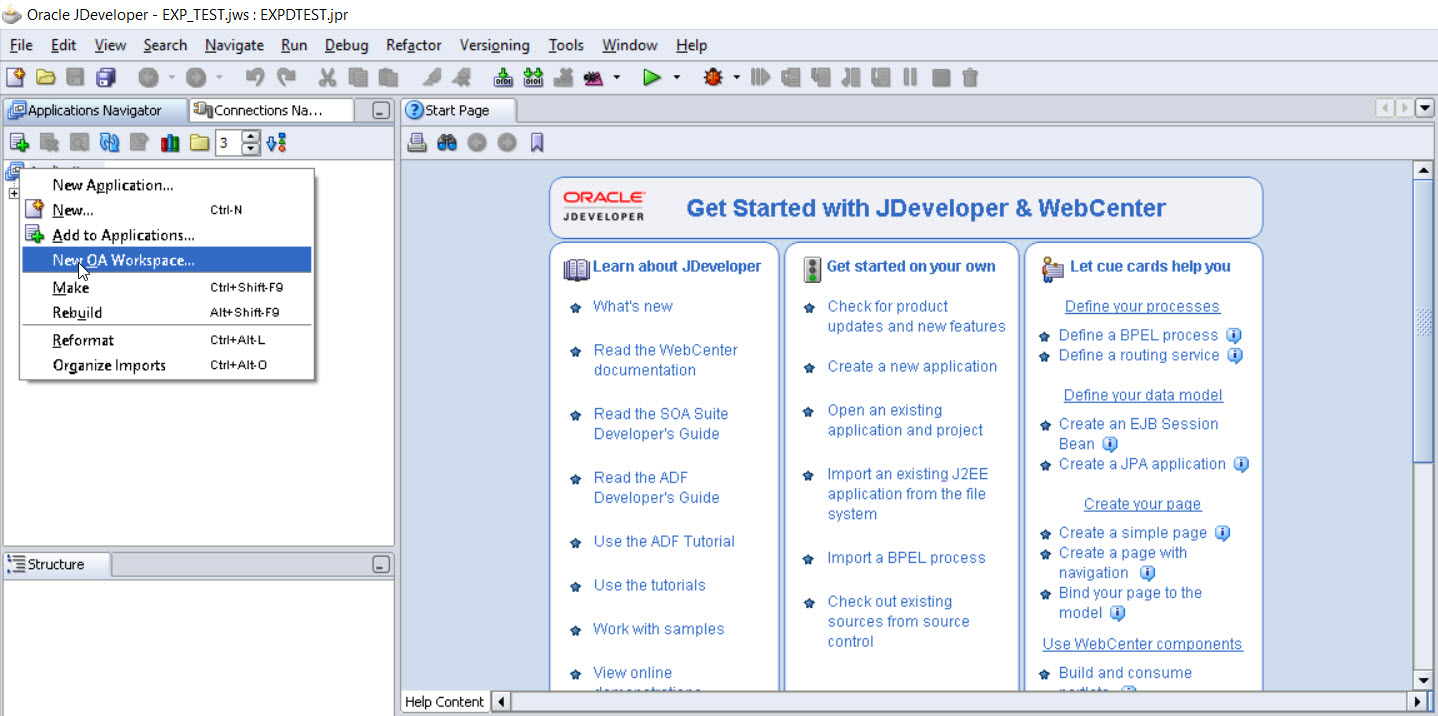
Task: Click the Save All toolbar icon
Action: click(x=107, y=77)
